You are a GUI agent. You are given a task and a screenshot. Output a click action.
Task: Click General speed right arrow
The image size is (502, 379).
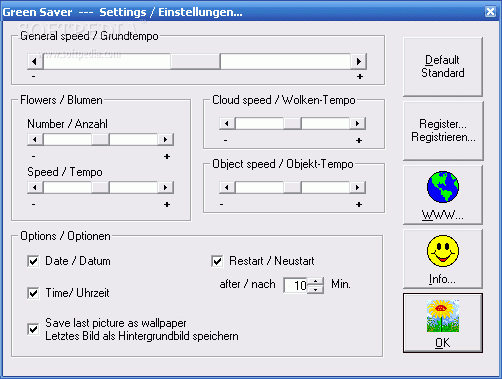(359, 61)
